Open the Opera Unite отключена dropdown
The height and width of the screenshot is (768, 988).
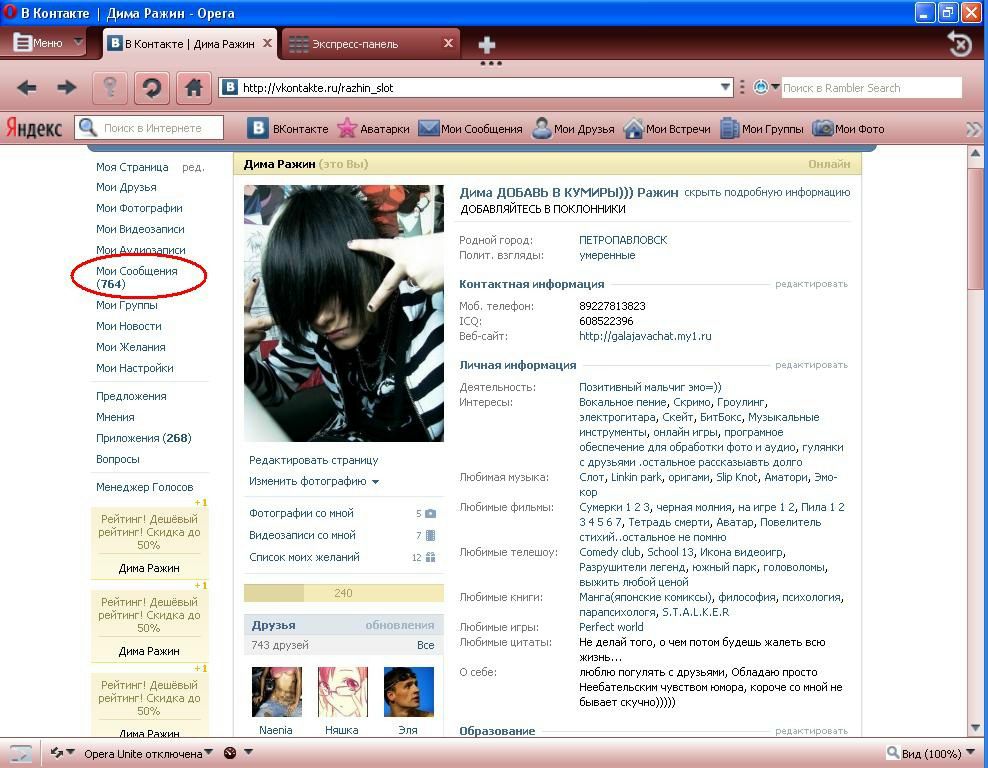(209, 752)
